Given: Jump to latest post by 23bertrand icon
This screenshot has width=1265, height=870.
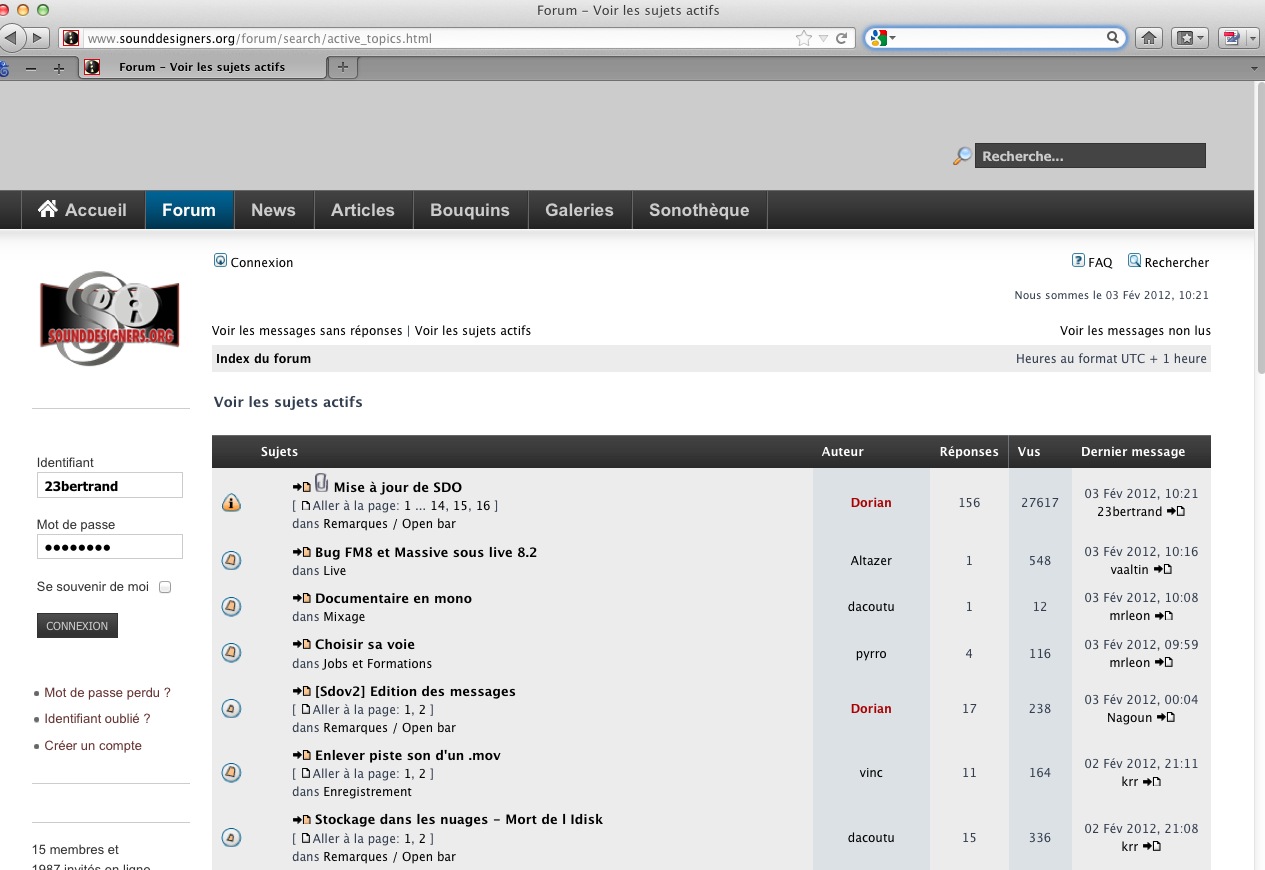Looking at the screenshot, I should point(1176,512).
